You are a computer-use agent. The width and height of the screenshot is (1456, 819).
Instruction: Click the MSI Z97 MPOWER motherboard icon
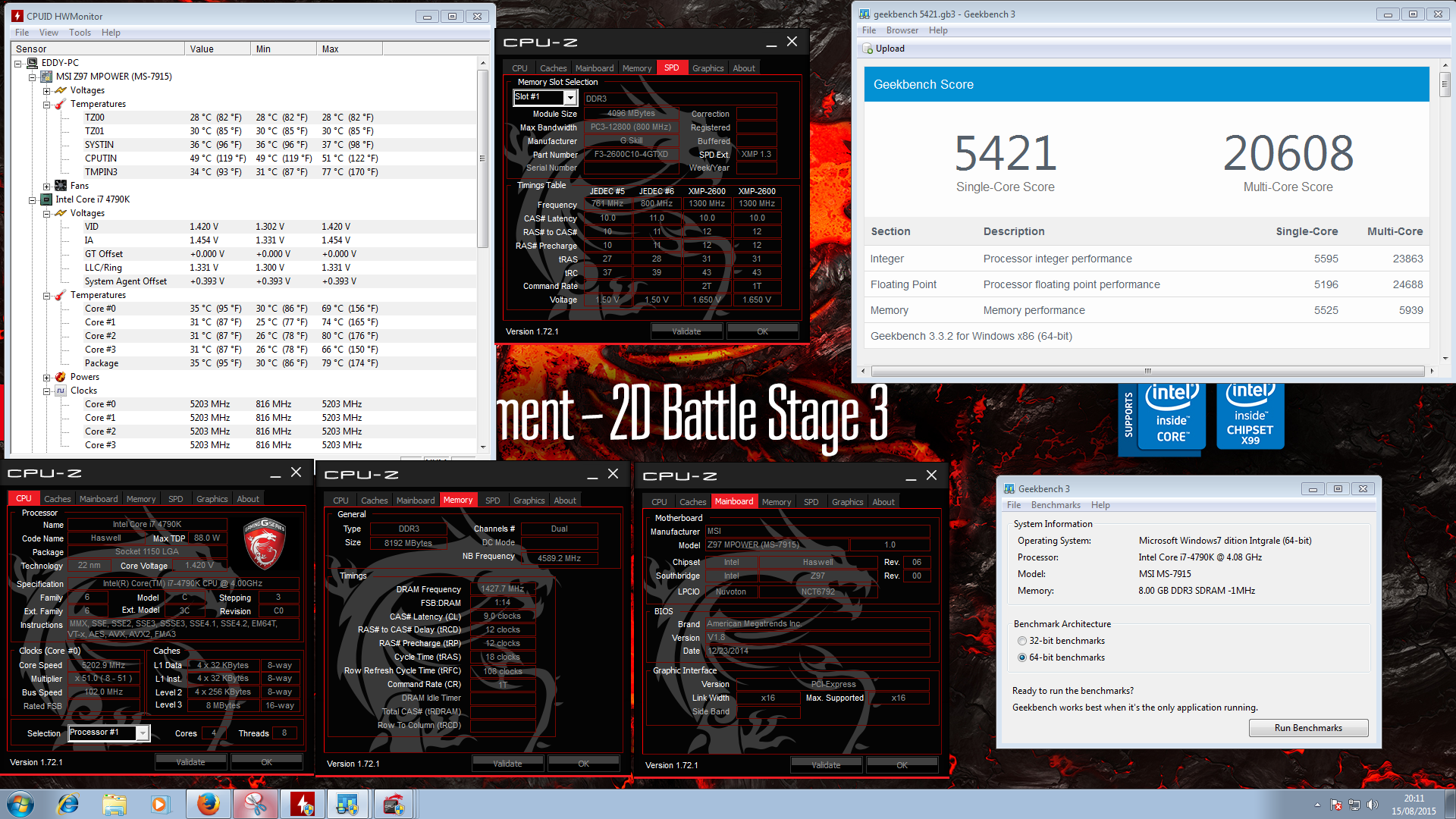pos(46,77)
